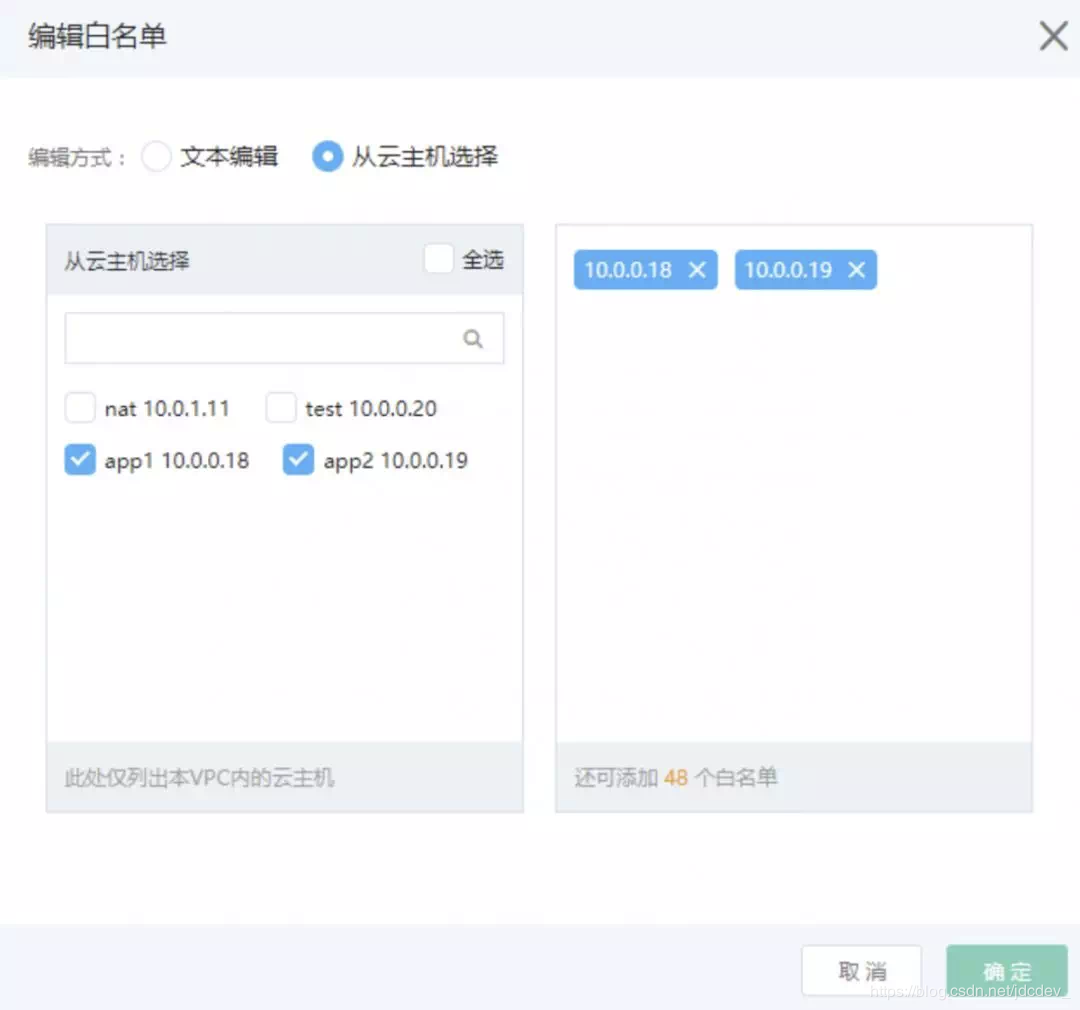Remove the 10.0.0.18 whitelist tag

pyautogui.click(x=697, y=269)
